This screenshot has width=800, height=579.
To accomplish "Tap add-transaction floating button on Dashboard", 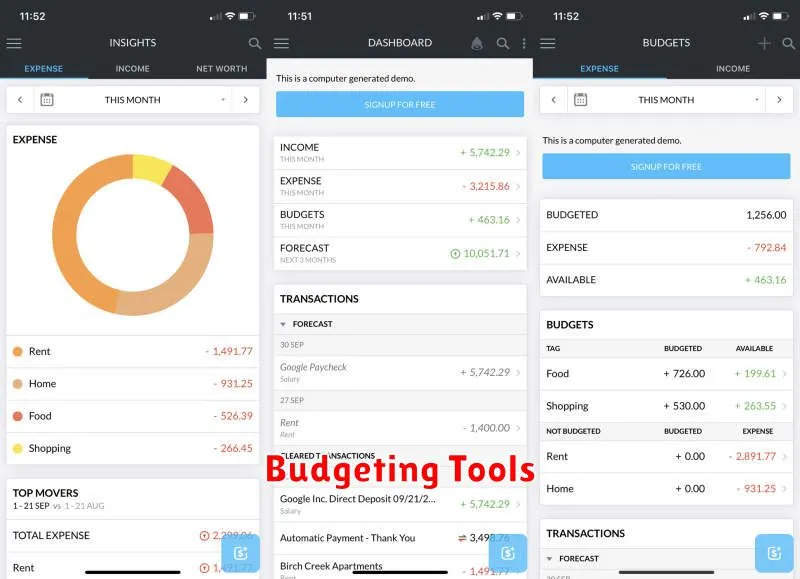I will tap(508, 553).
